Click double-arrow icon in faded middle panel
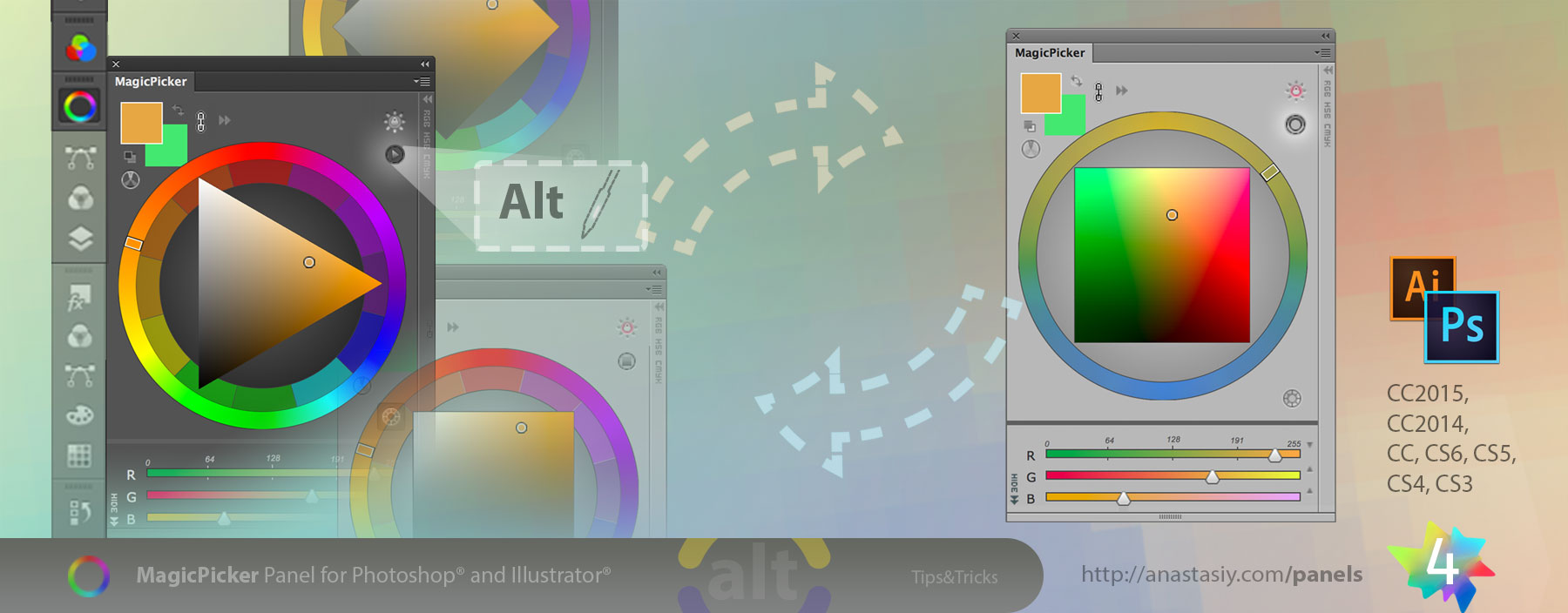Image resolution: width=1568 pixels, height=613 pixels. coord(453,327)
